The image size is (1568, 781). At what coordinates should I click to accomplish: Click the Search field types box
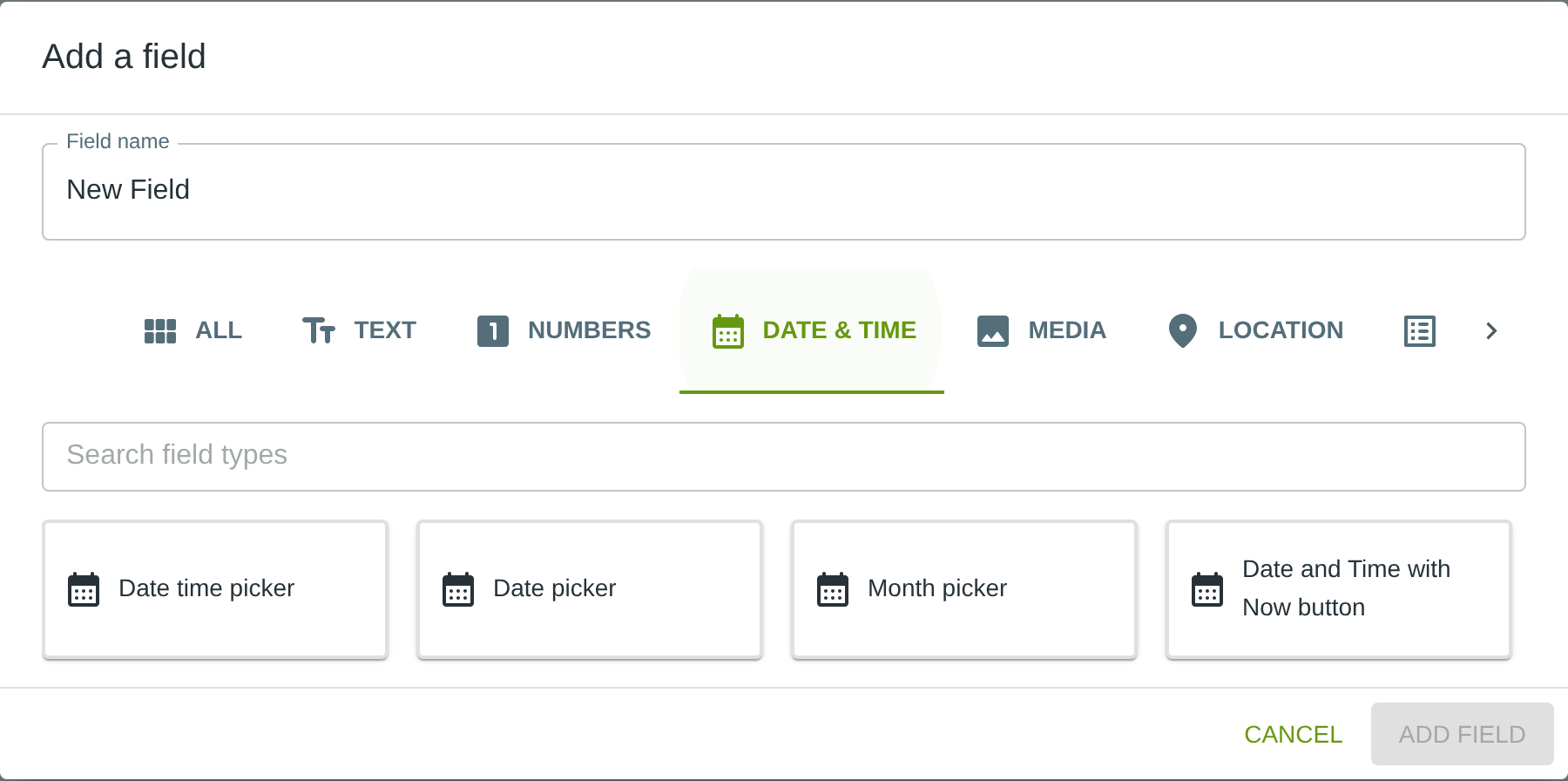[784, 457]
